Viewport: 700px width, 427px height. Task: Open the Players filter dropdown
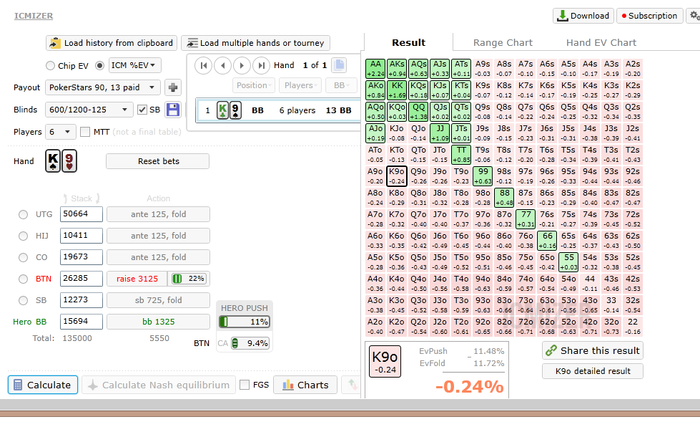pyautogui.click(x=300, y=85)
